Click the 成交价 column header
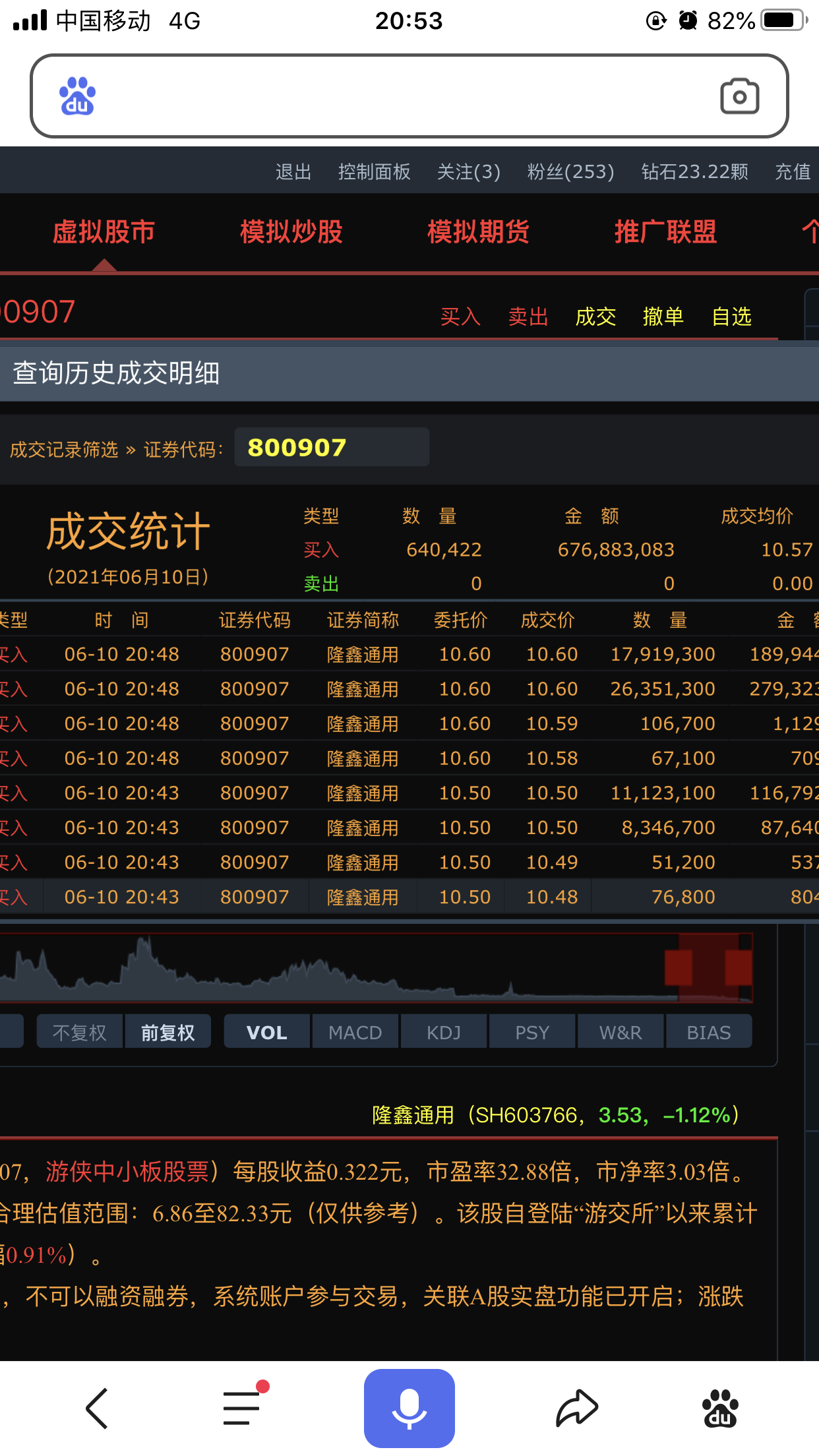This screenshot has width=819, height=1456. (x=548, y=620)
